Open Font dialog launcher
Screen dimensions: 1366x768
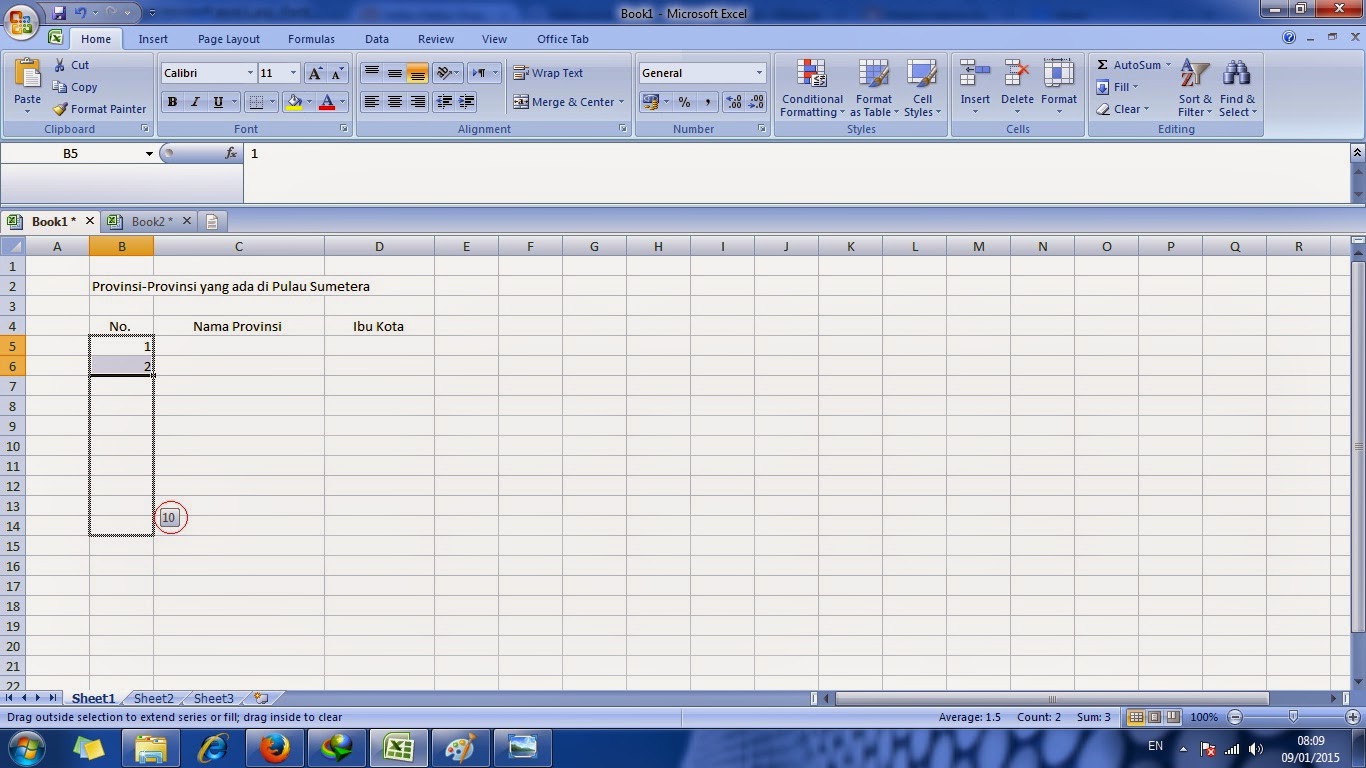(344, 129)
